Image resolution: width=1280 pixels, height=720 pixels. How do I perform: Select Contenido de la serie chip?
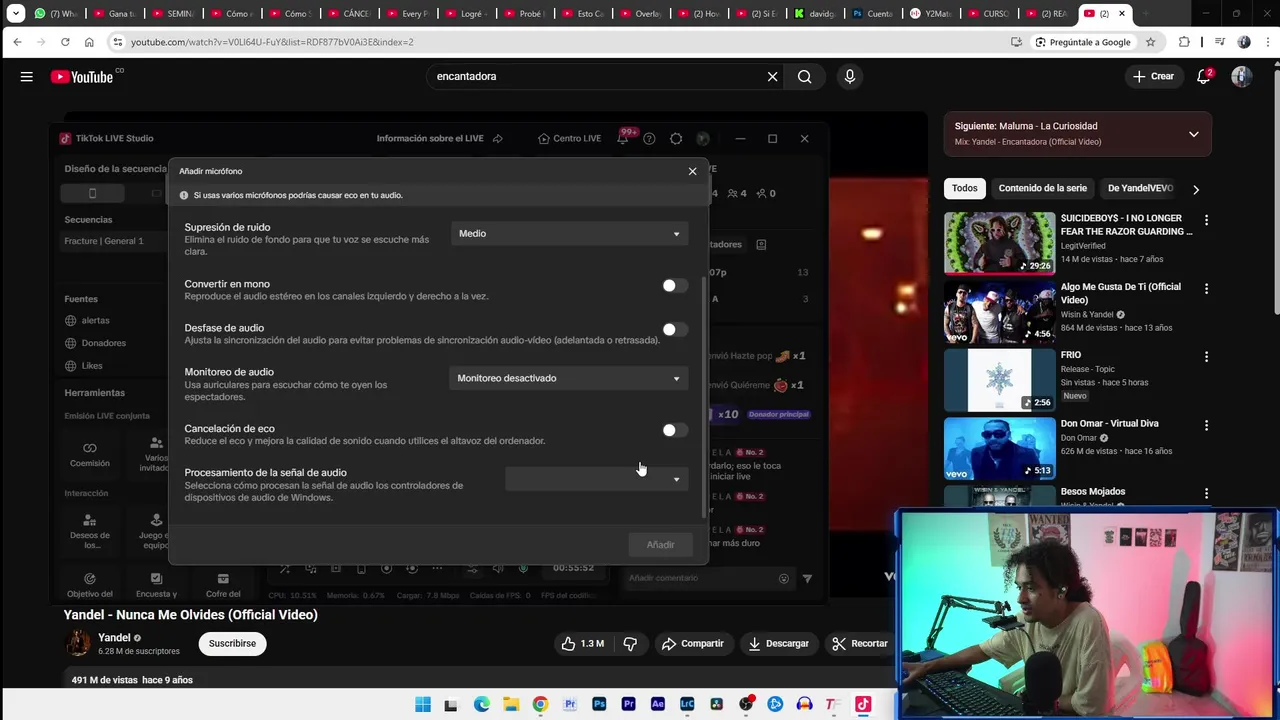1042,188
